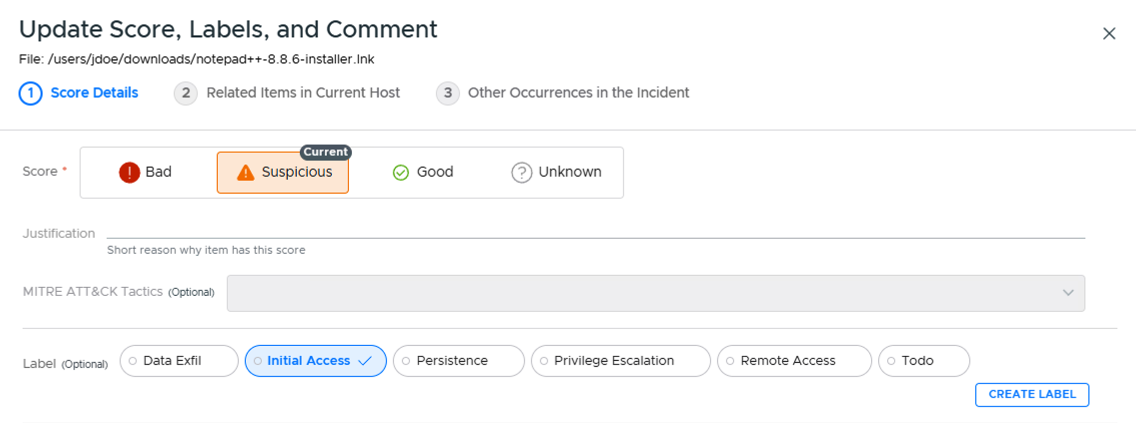Click into the Justification text field

click(x=596, y=232)
